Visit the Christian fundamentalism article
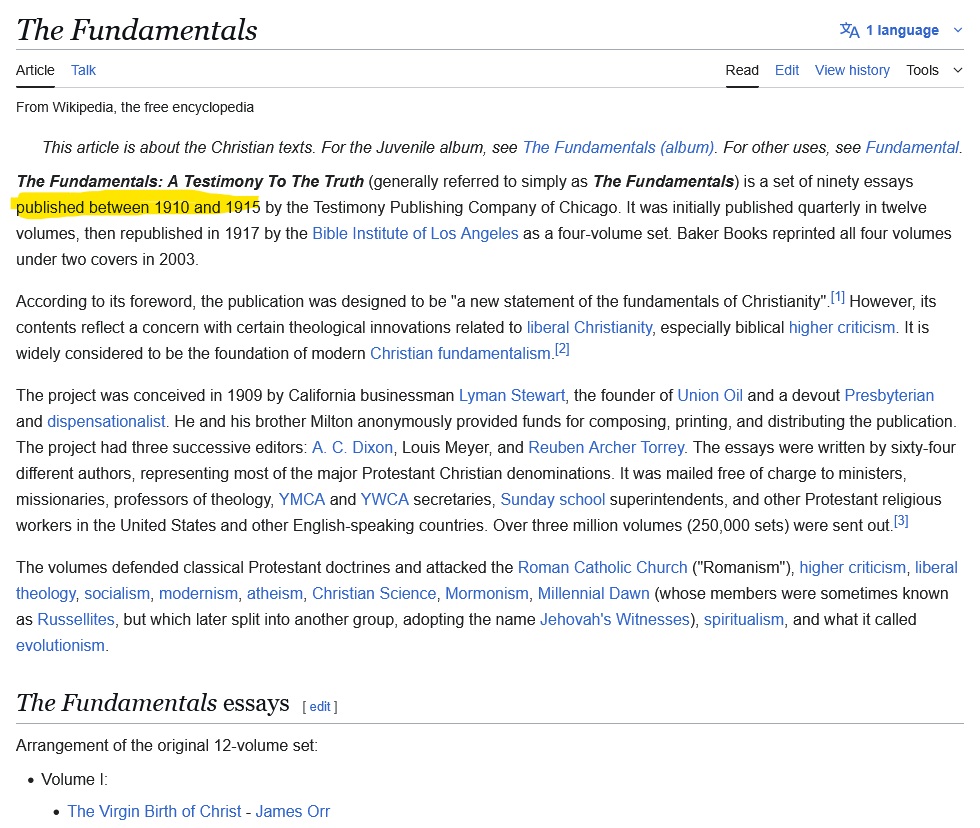The image size is (980, 828). coord(460,353)
